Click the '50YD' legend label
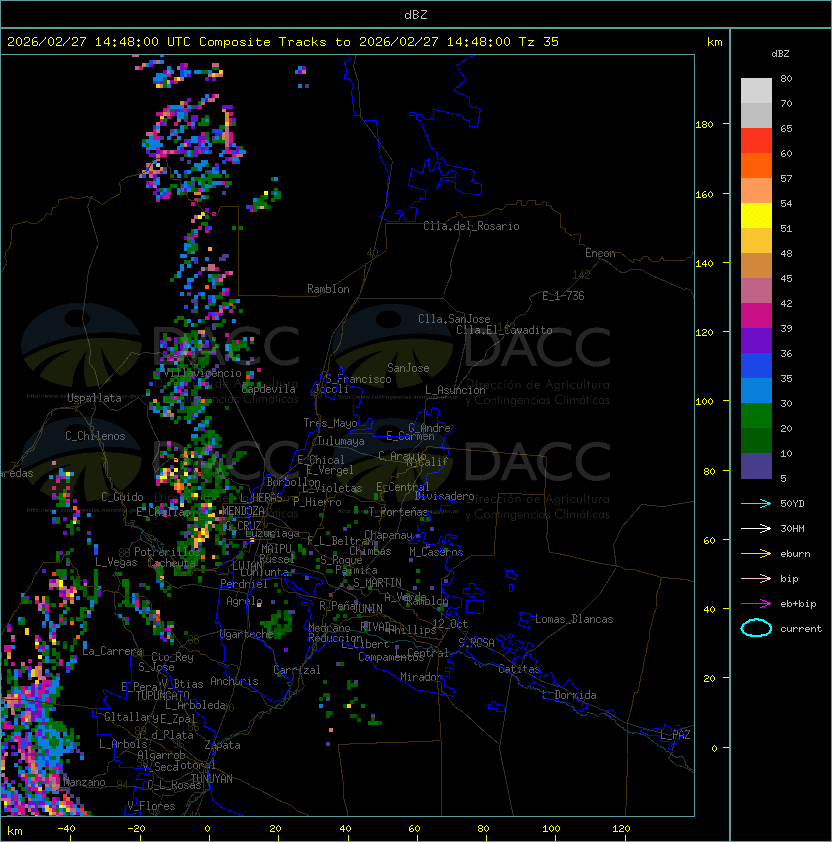Viewport: 832px width, 842px height. pos(792,504)
